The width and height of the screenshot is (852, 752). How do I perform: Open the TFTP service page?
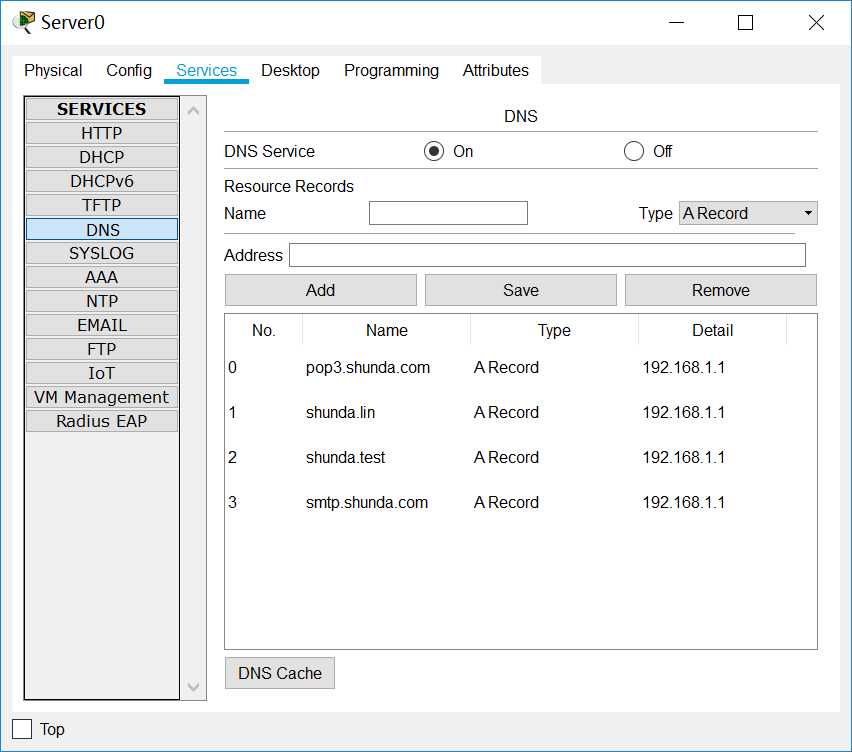tap(102, 205)
